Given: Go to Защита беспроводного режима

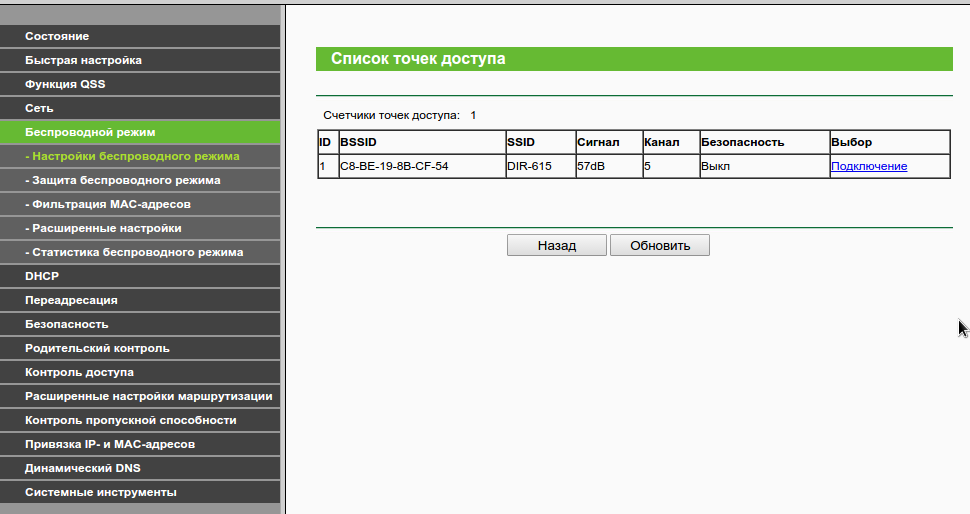Looking at the screenshot, I should pos(140,181).
